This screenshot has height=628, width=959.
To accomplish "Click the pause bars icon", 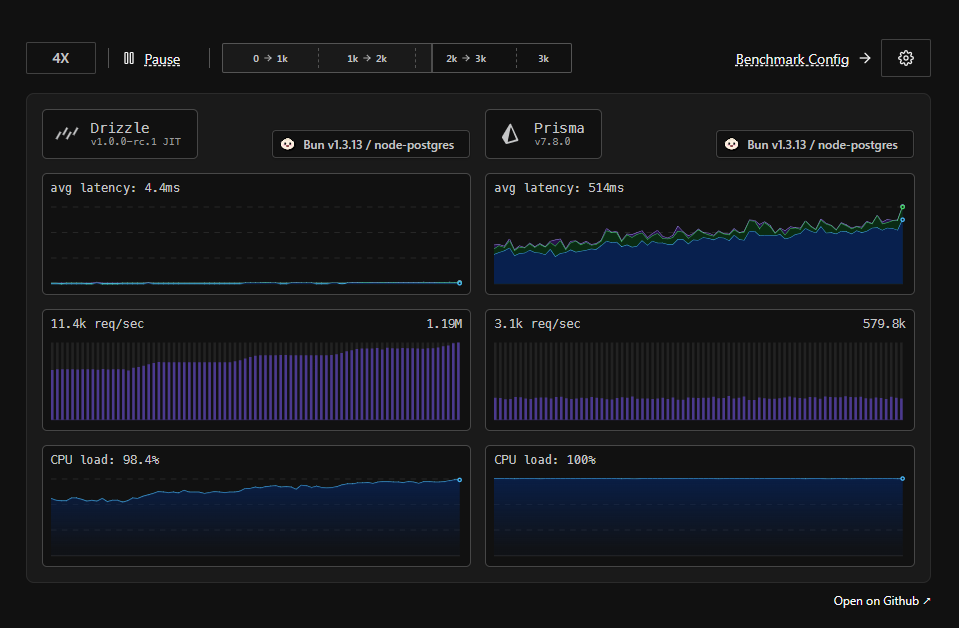I will (129, 58).
